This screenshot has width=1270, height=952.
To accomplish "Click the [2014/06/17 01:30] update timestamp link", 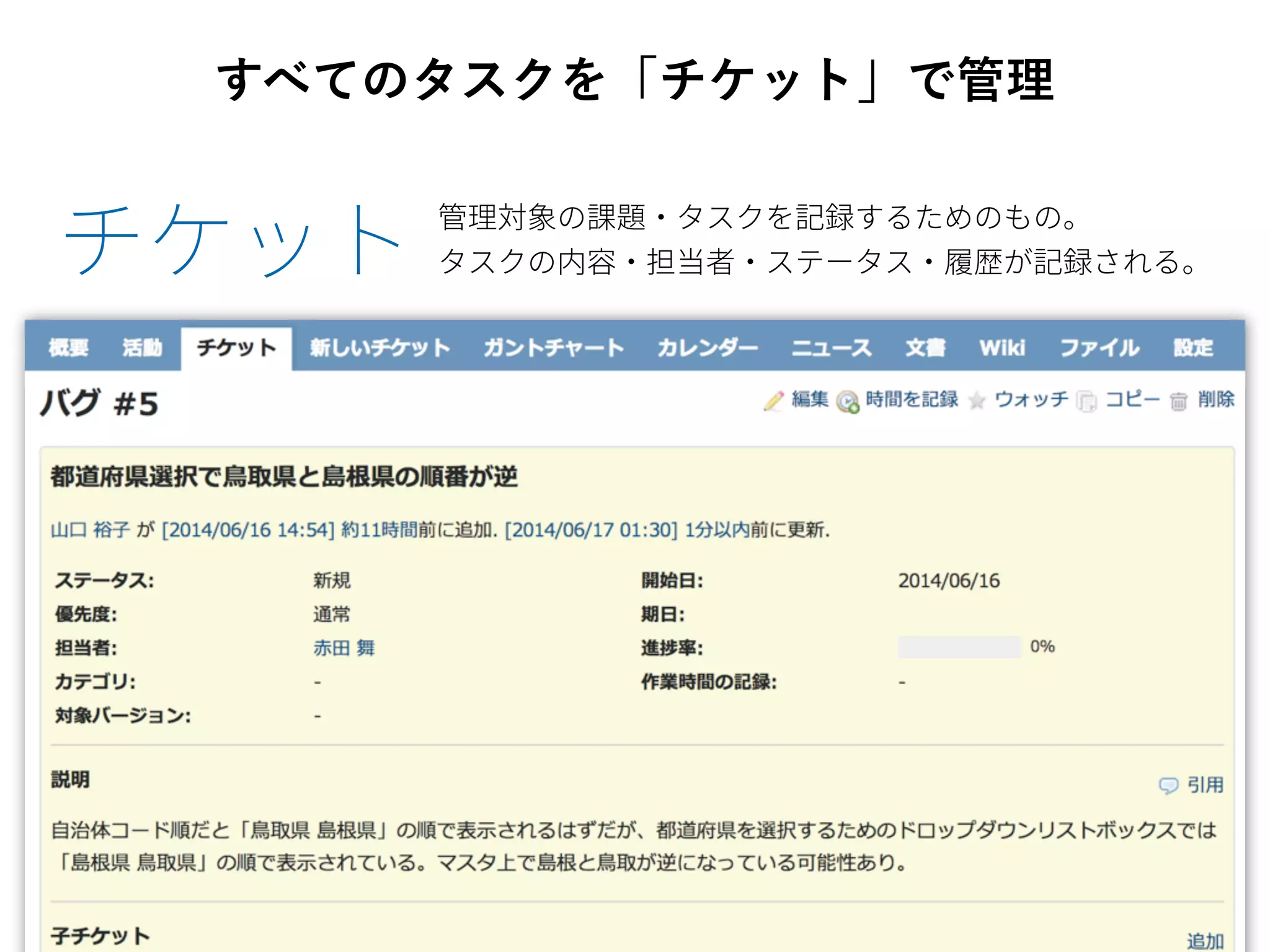I will click(591, 530).
